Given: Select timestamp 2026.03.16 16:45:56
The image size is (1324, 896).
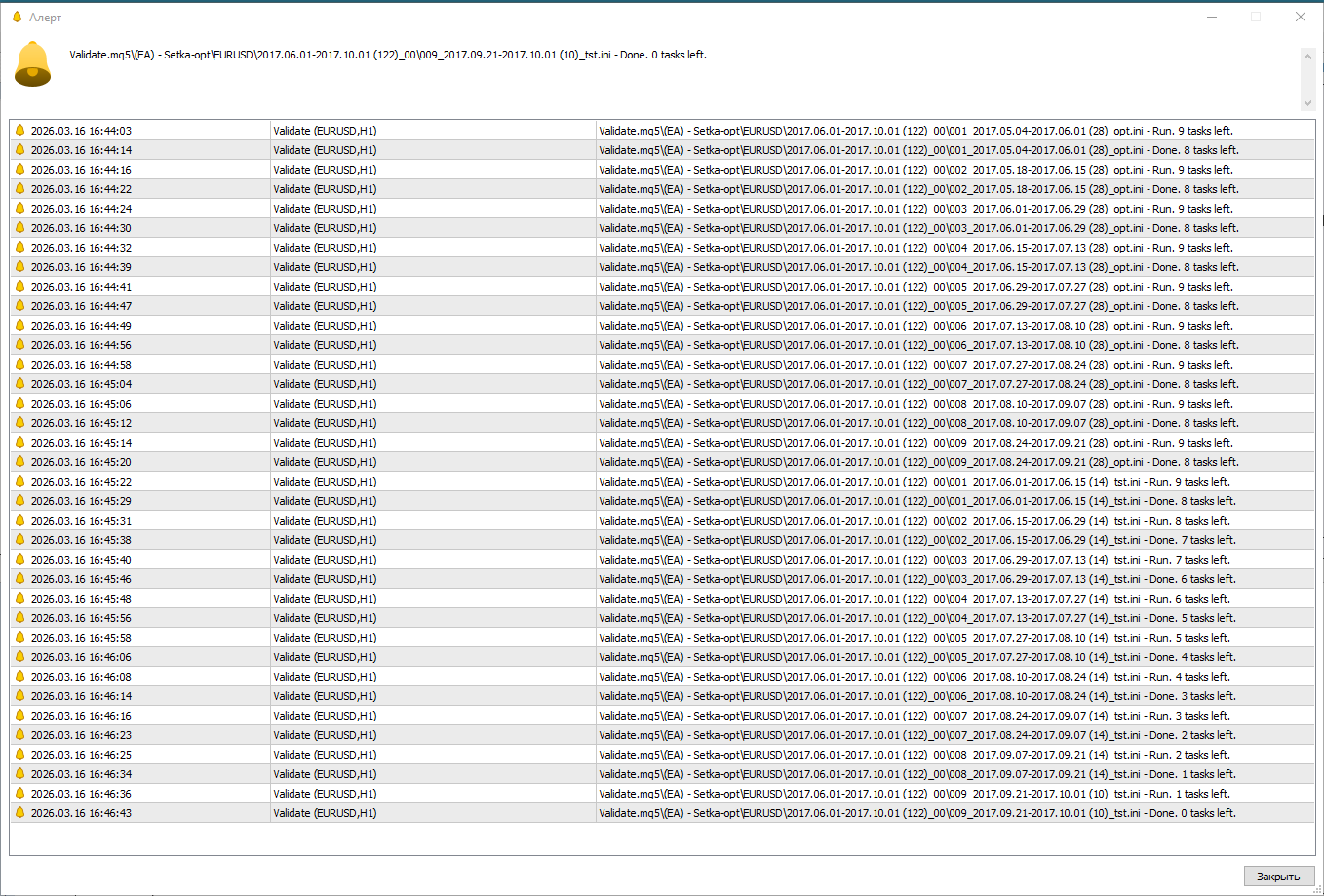Looking at the screenshot, I should pos(81,618).
